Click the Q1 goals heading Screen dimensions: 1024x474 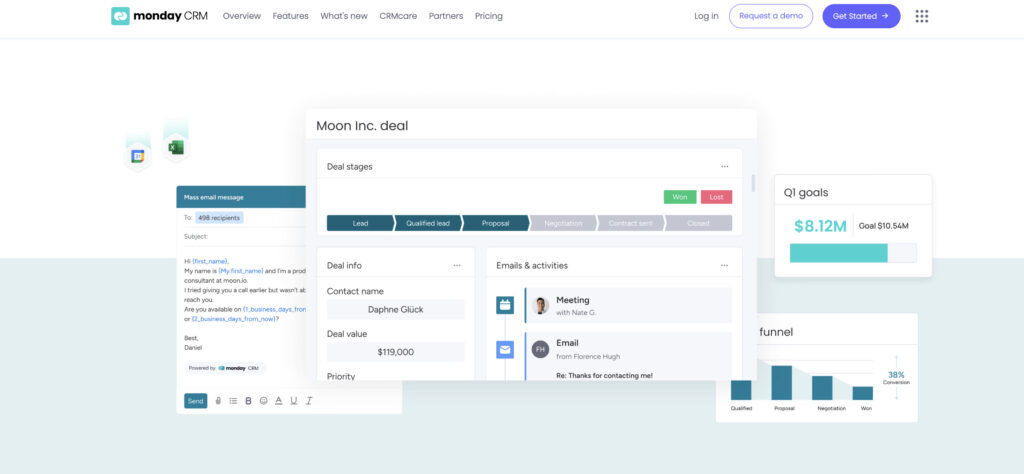806,193
